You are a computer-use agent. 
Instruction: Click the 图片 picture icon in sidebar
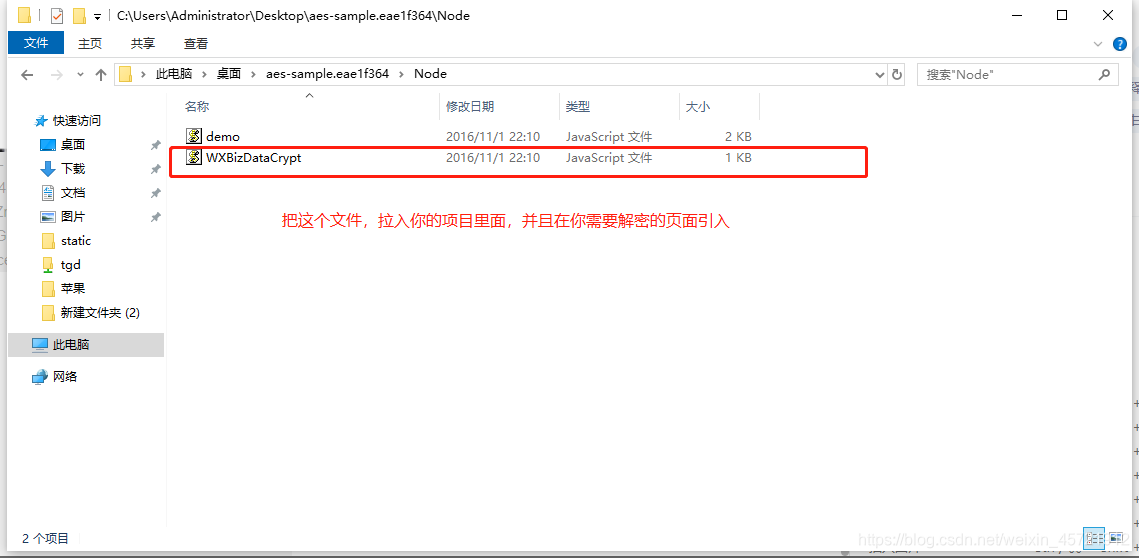click(48, 217)
